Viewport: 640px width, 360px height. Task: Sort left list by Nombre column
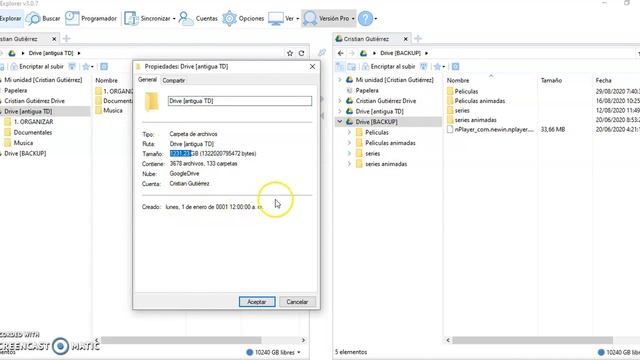pos(107,80)
